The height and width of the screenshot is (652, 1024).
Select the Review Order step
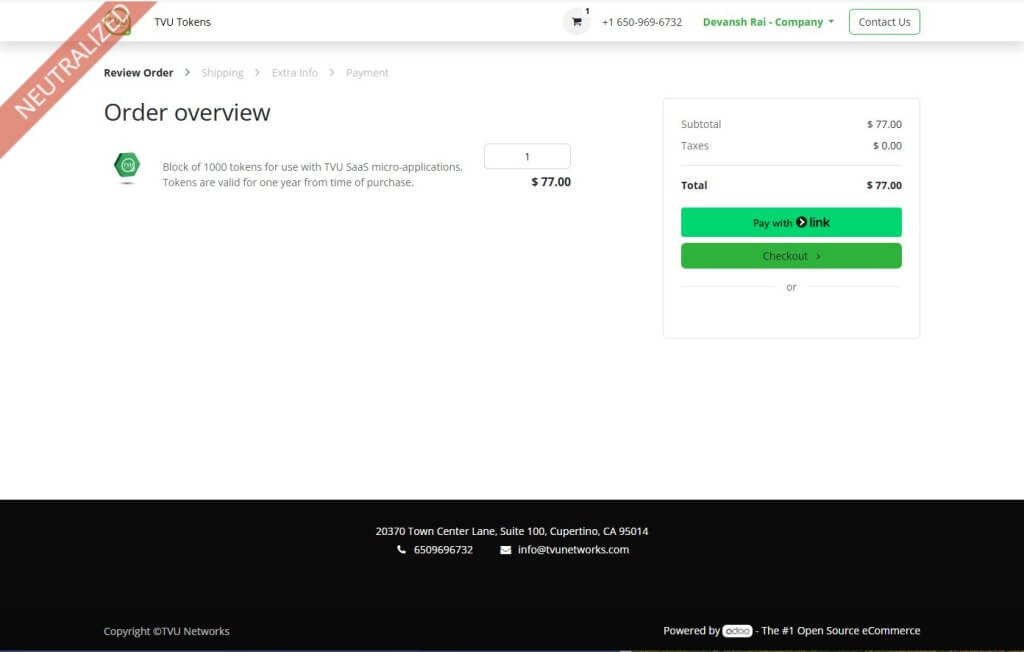(x=138, y=73)
